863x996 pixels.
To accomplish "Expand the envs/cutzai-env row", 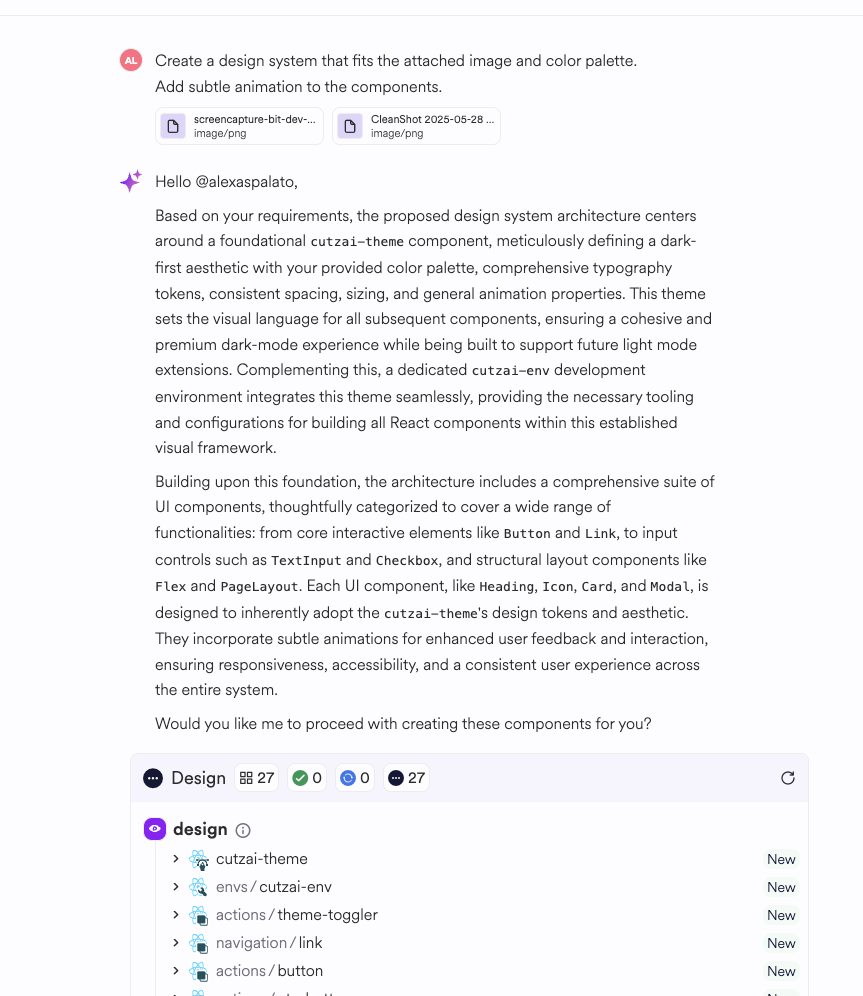I will pyautogui.click(x=176, y=887).
